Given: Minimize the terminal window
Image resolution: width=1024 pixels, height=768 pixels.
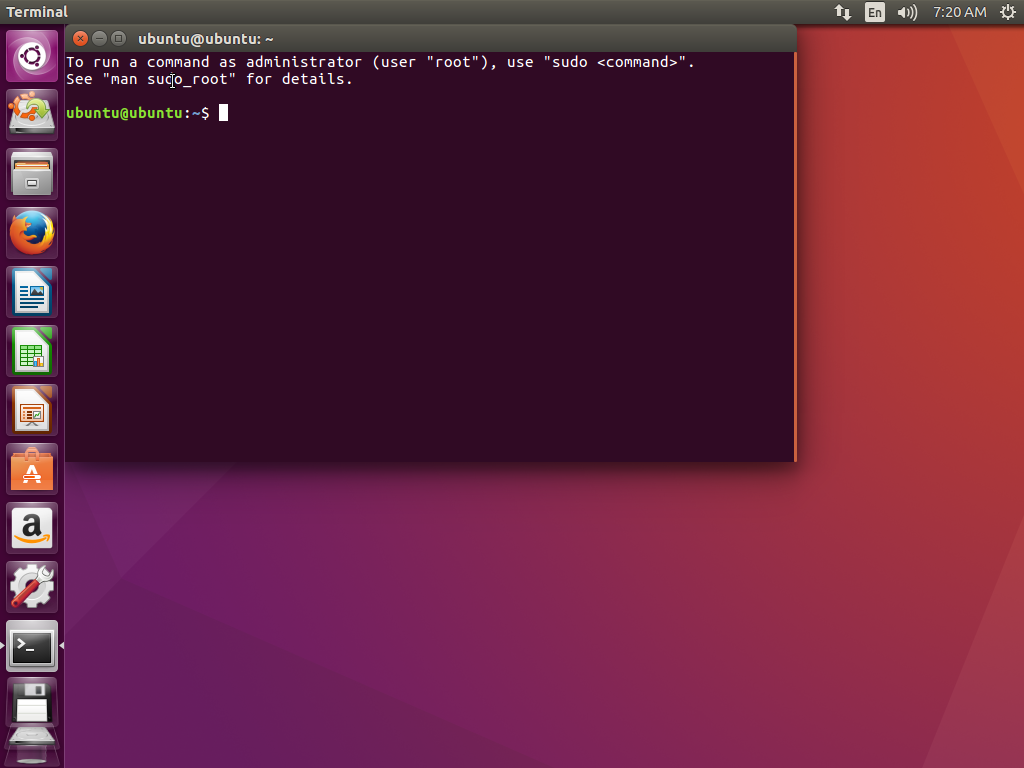Looking at the screenshot, I should 99,39.
